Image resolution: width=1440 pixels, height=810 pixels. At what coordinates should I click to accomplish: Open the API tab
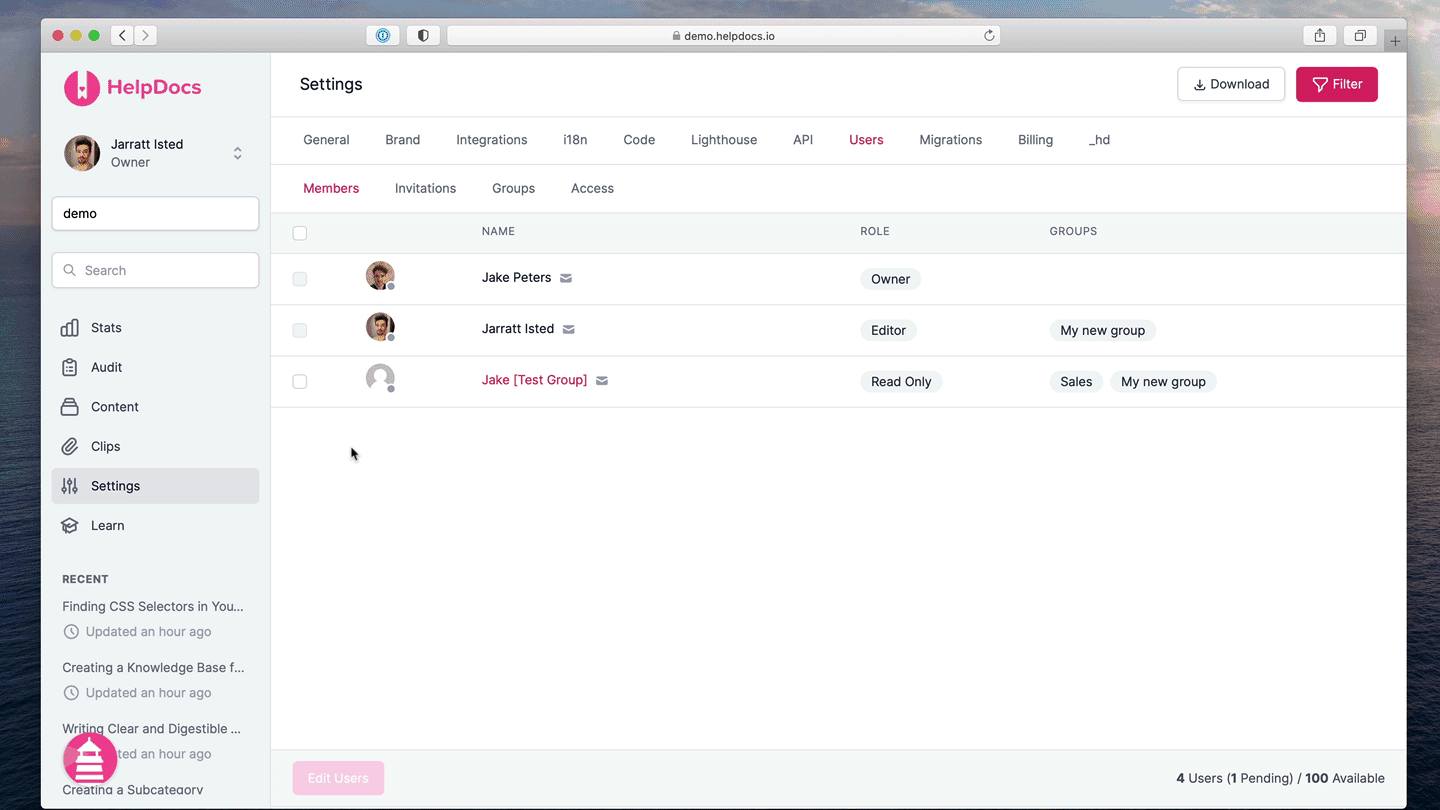[x=803, y=140]
